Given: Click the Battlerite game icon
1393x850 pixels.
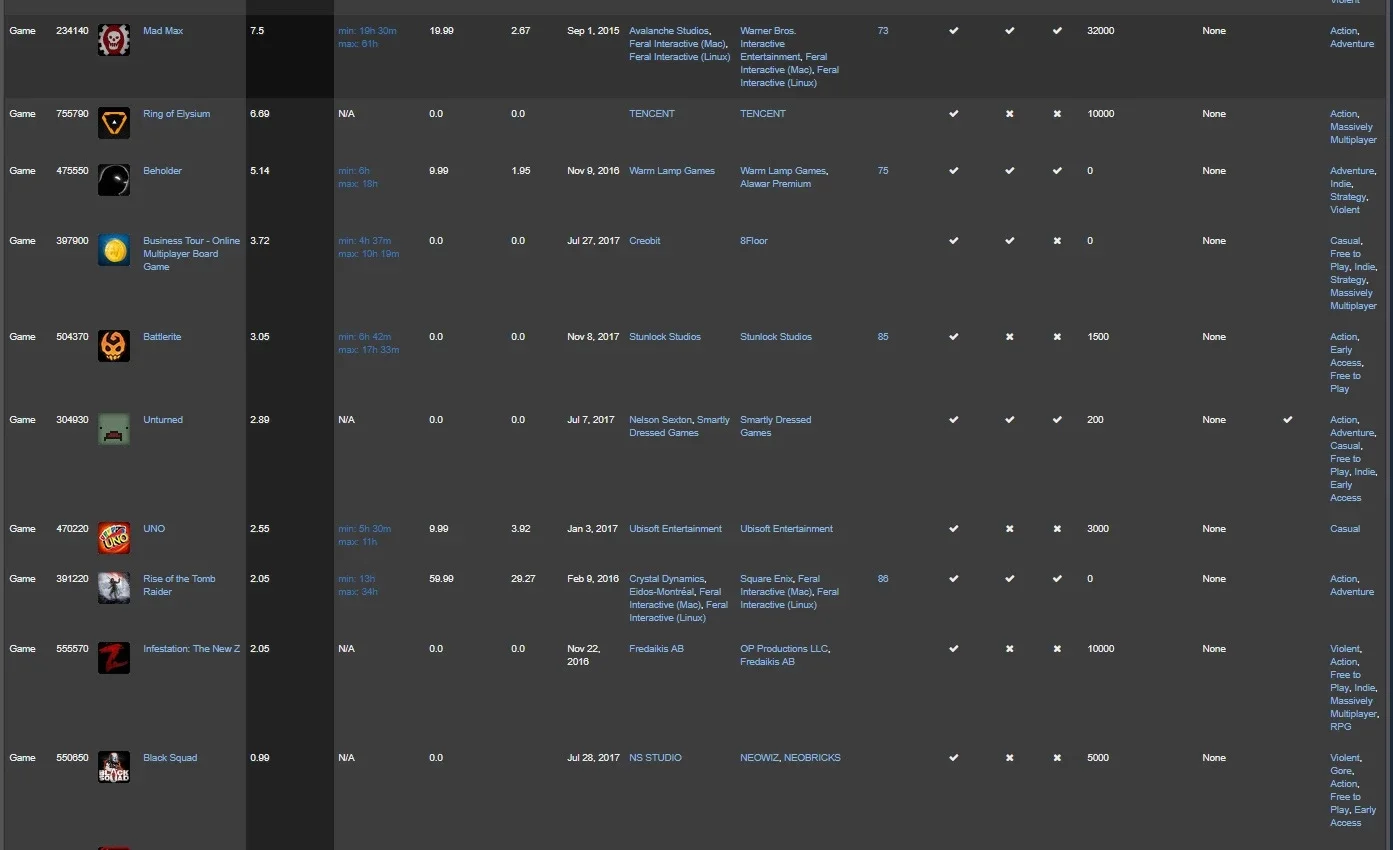Looking at the screenshot, I should pos(114,347).
